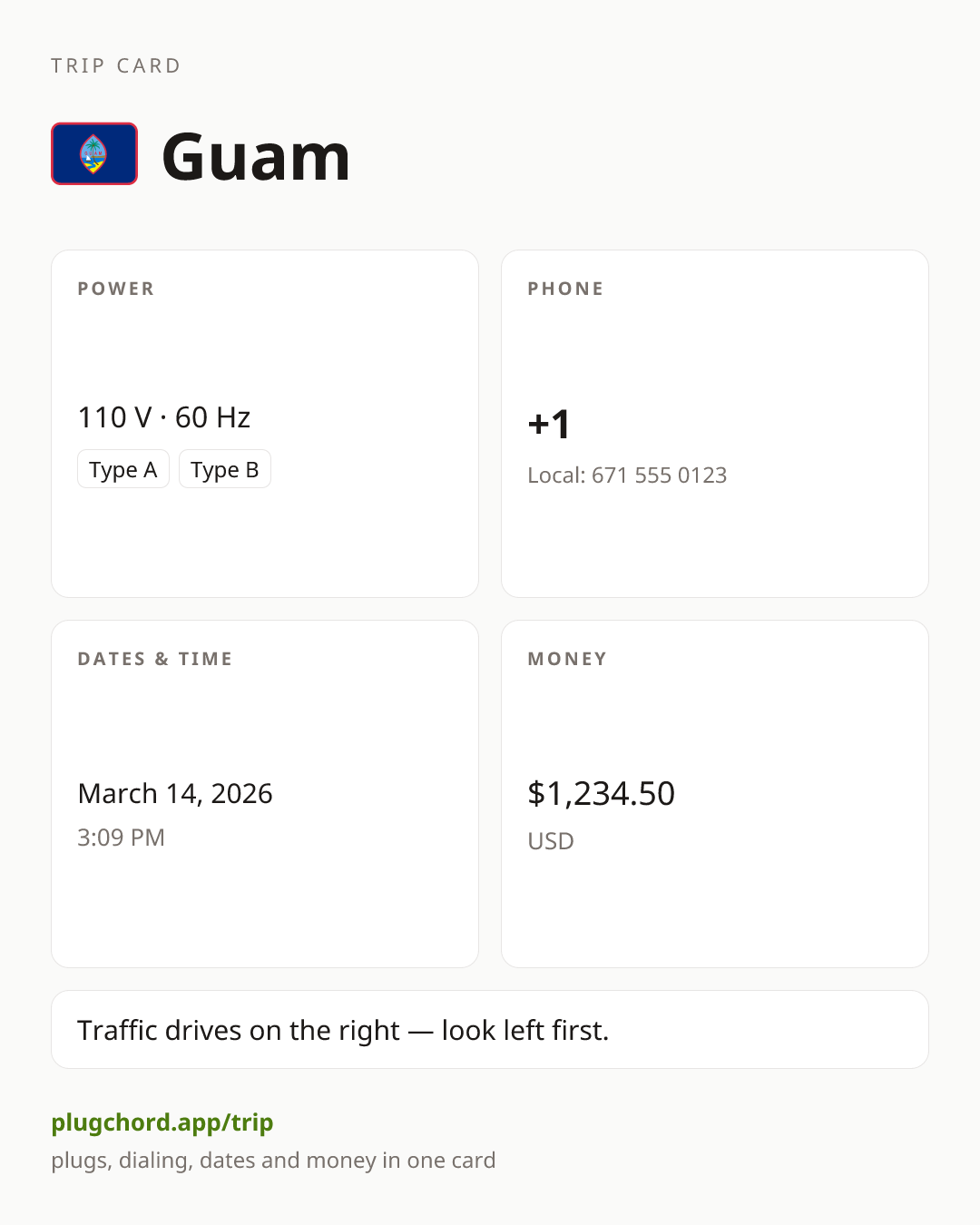
Task: Click the look left first text
Action: (525, 1030)
